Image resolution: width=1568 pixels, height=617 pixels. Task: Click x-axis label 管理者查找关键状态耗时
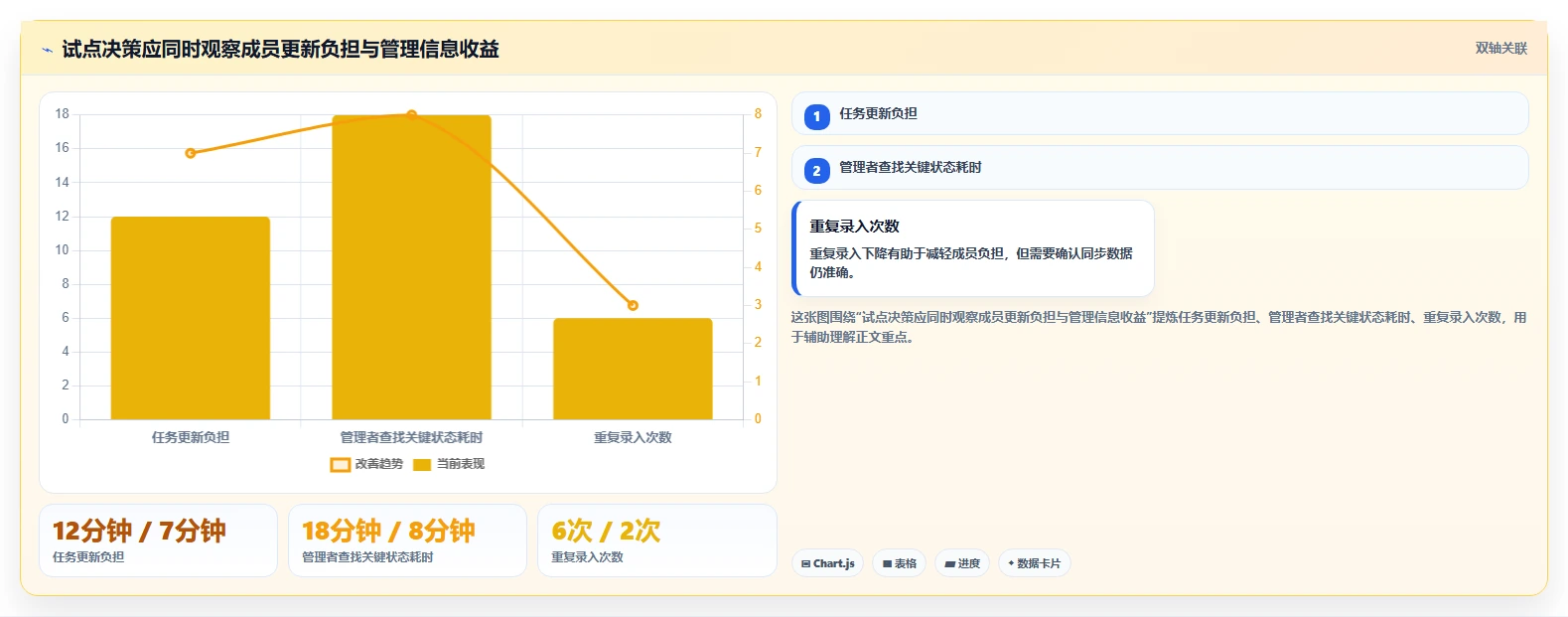tap(411, 437)
